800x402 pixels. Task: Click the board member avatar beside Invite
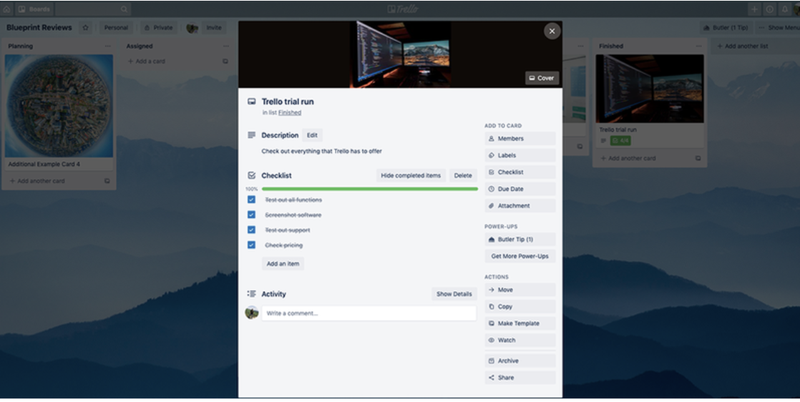(x=192, y=28)
